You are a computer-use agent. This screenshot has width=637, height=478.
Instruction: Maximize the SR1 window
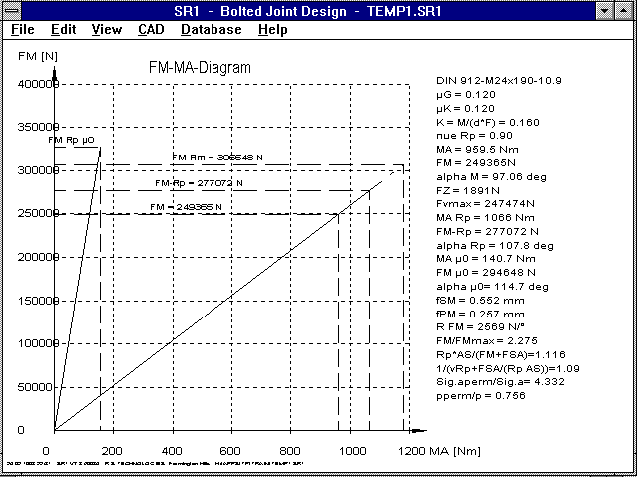coord(624,10)
